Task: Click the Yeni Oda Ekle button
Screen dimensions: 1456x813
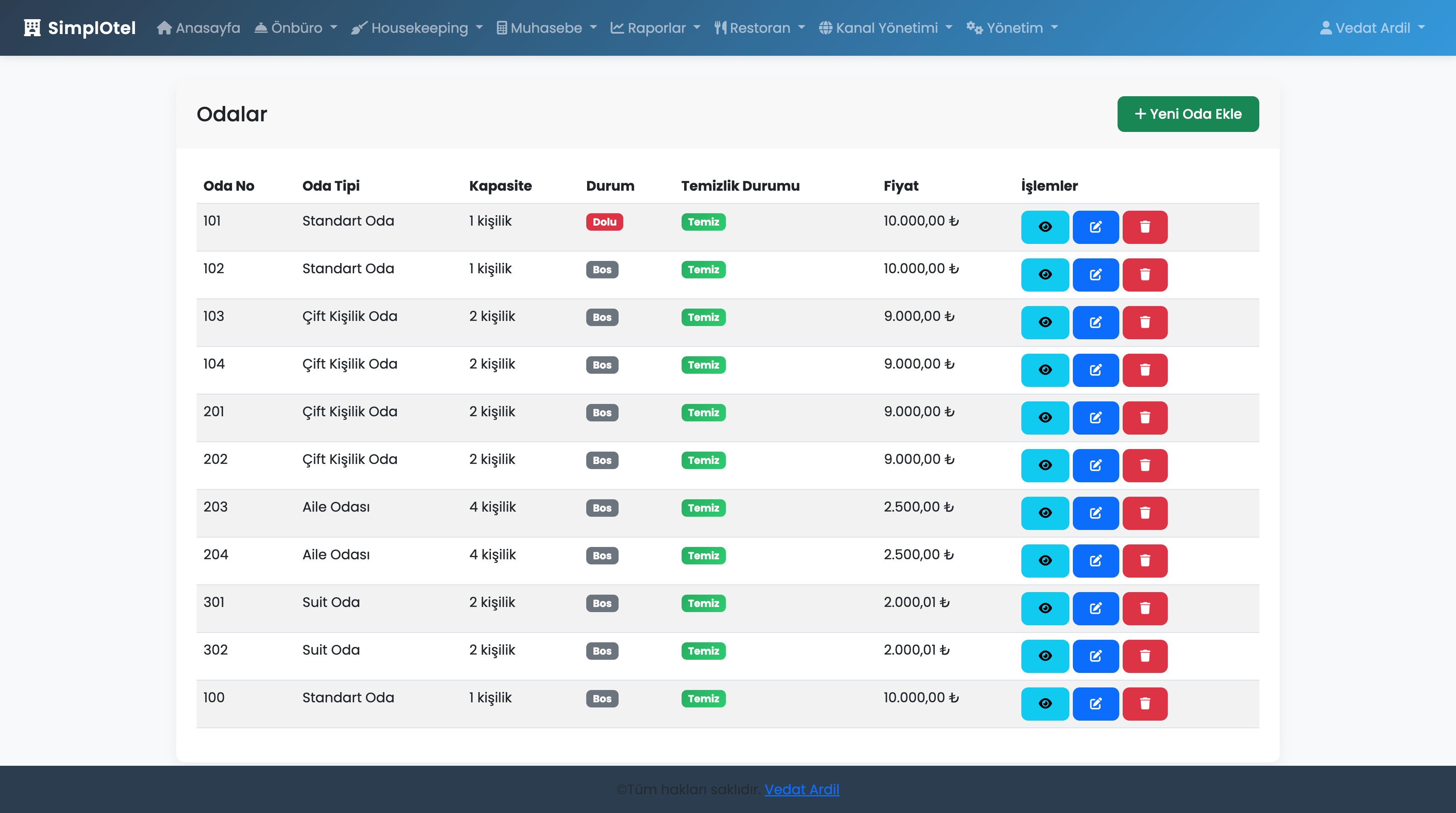Action: pos(1187,114)
